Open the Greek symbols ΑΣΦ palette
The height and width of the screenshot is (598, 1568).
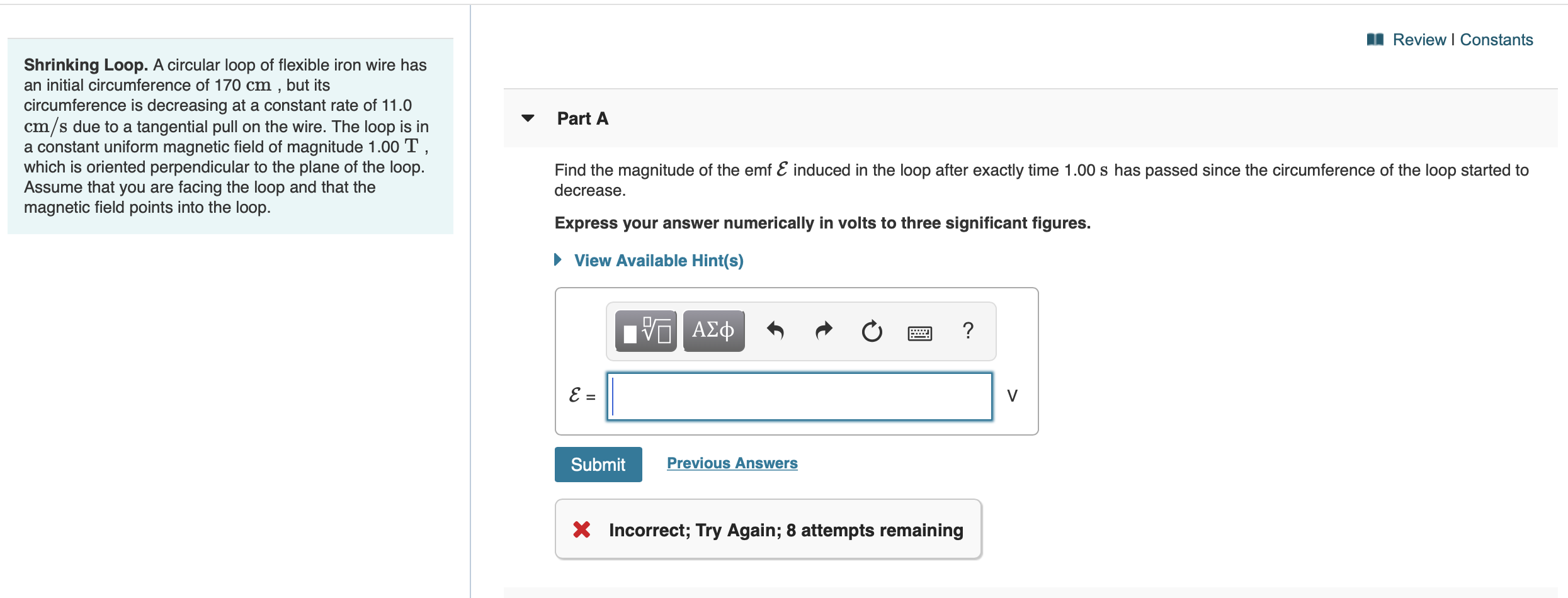point(713,330)
